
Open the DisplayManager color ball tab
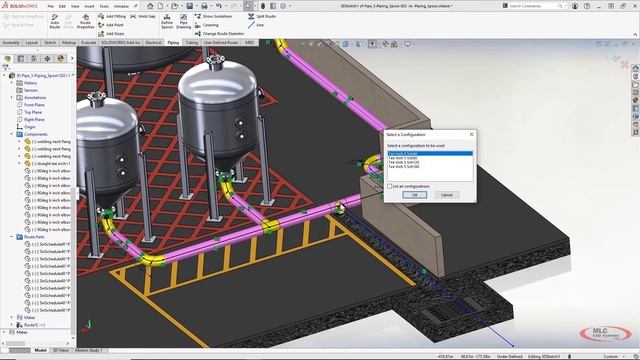pos(61,59)
